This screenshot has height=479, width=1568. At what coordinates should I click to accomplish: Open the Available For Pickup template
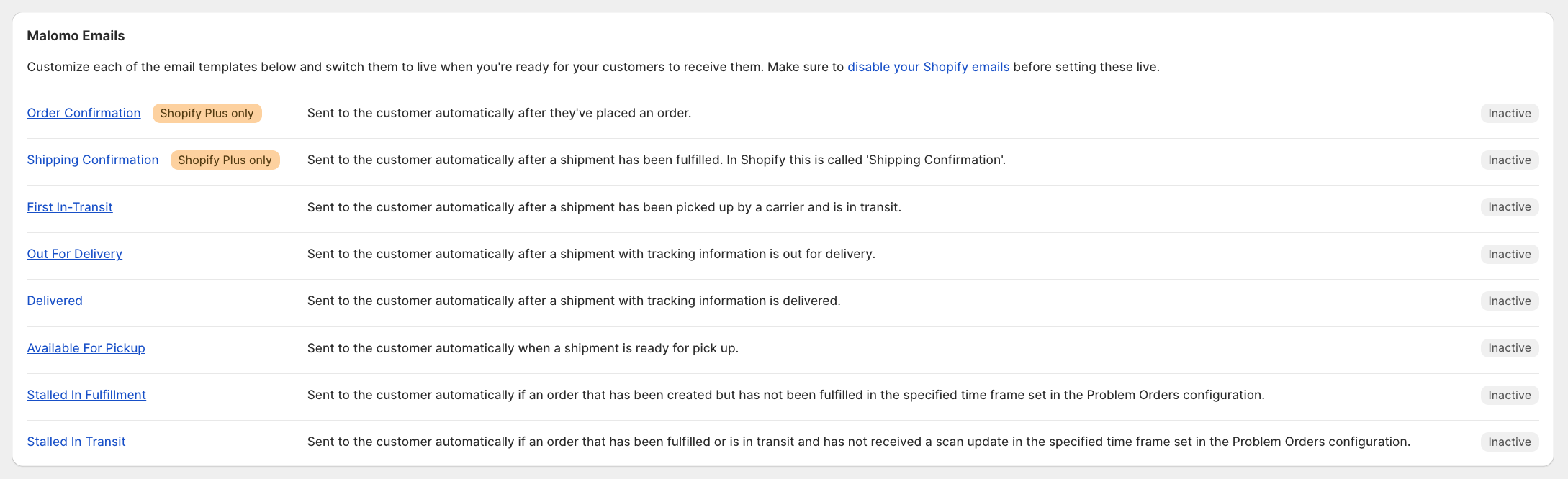click(86, 348)
